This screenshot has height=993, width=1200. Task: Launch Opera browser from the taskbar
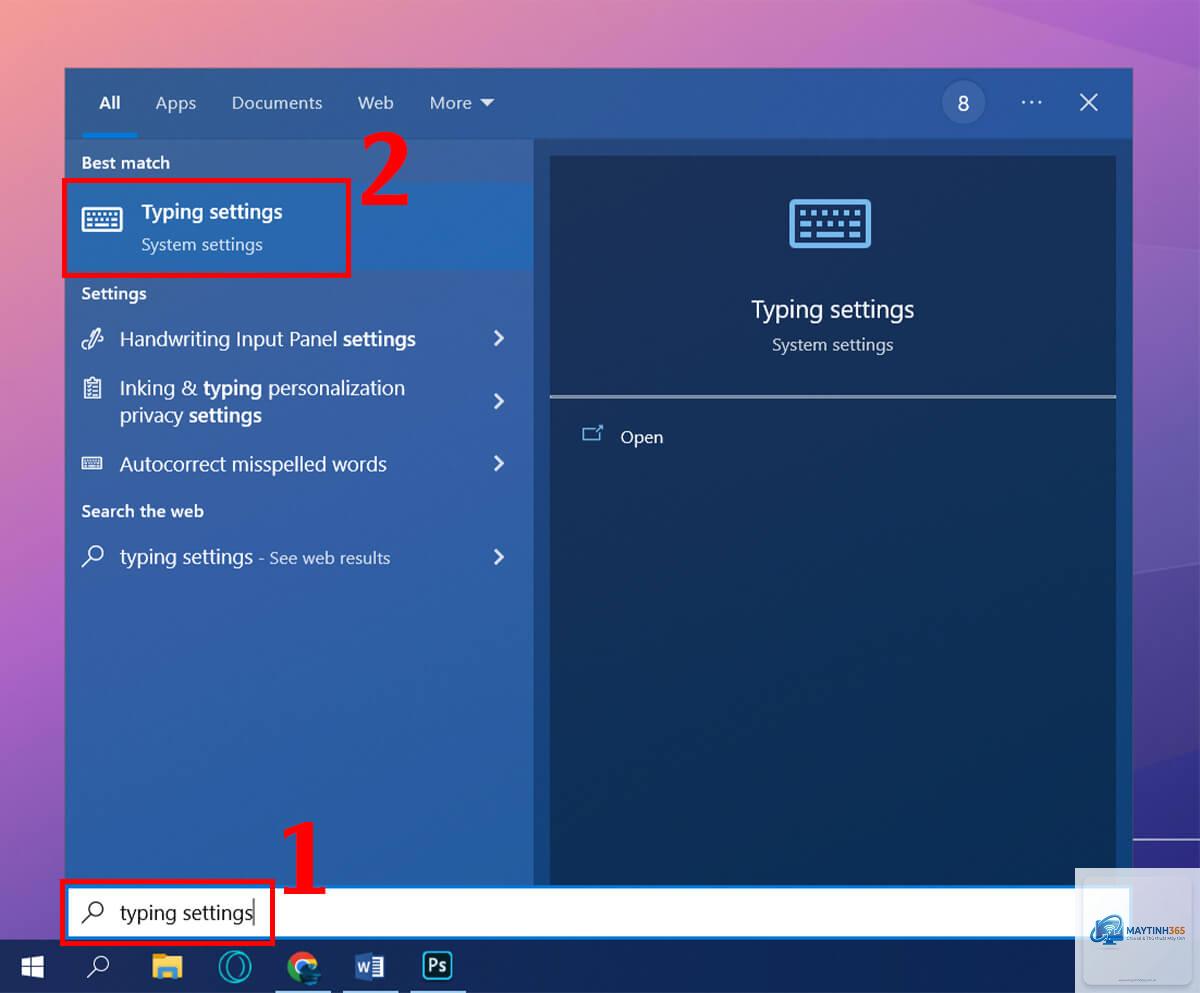tap(235, 966)
